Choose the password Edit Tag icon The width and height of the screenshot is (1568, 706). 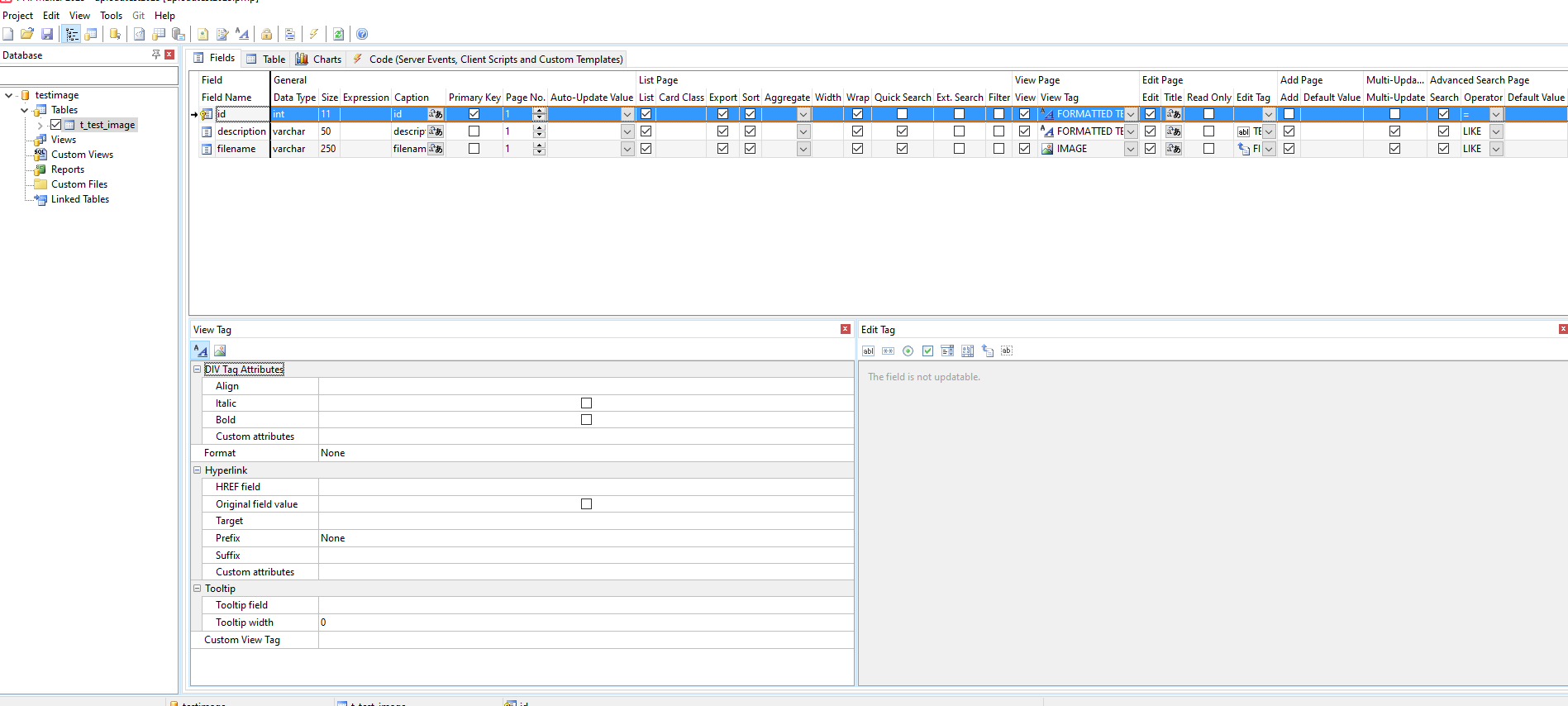click(889, 351)
